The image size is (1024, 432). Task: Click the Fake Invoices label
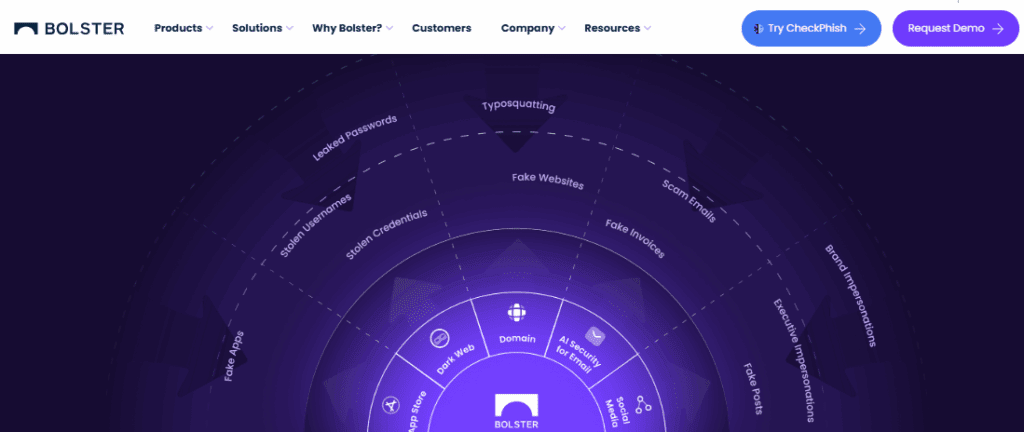635,238
